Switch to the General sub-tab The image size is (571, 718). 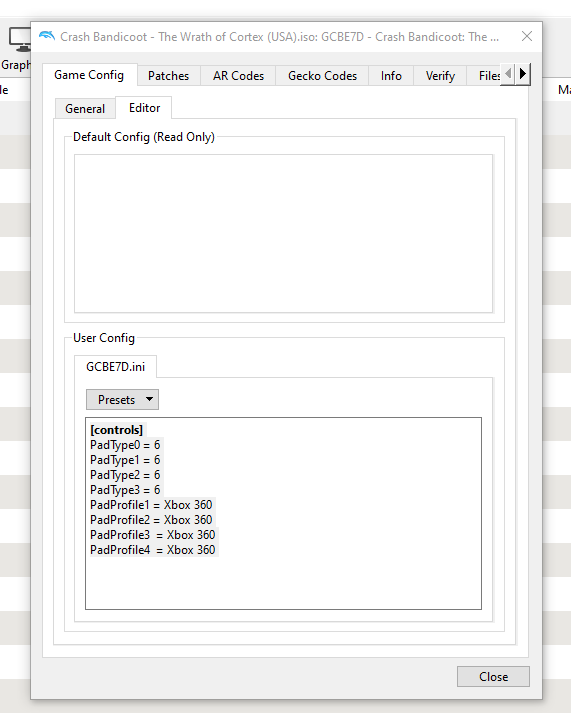85,109
